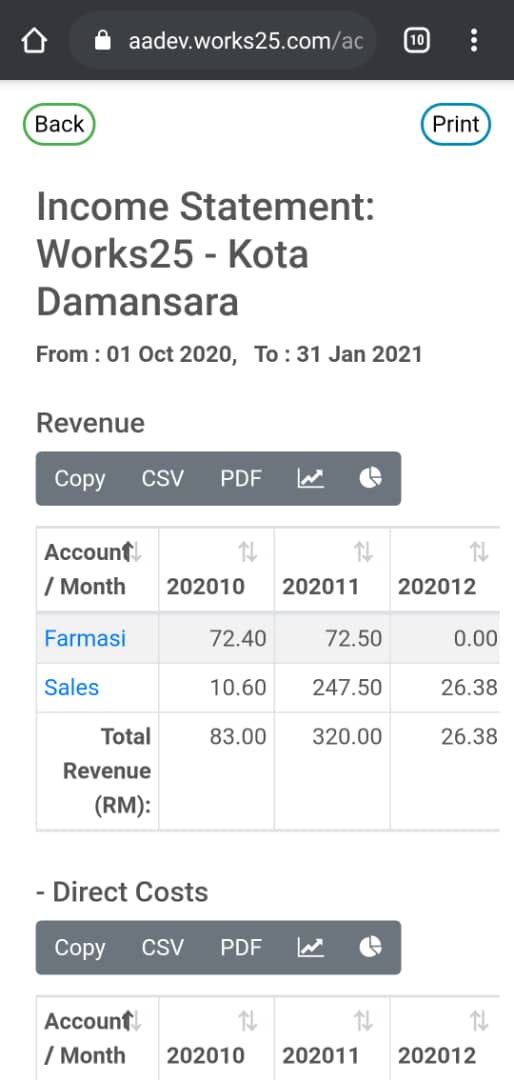Select the From/To date range text
This screenshot has height=1080, width=514.
point(229,354)
